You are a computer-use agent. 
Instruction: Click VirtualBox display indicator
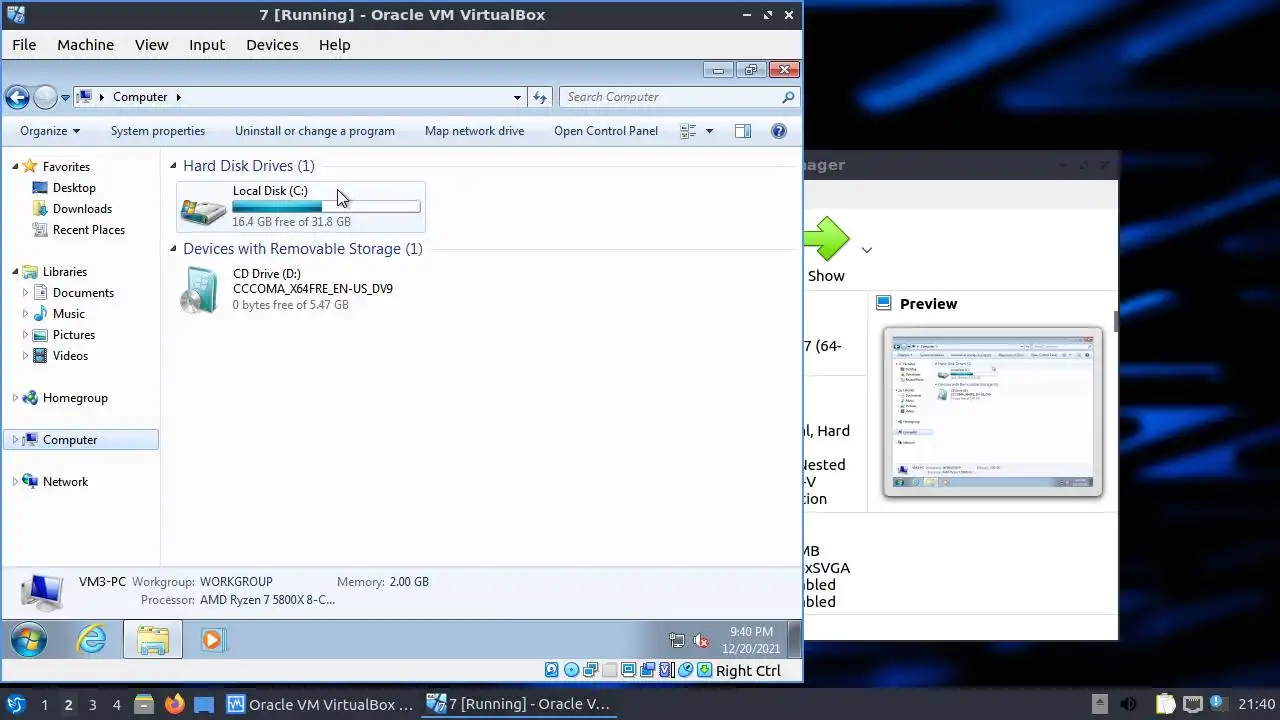628,670
